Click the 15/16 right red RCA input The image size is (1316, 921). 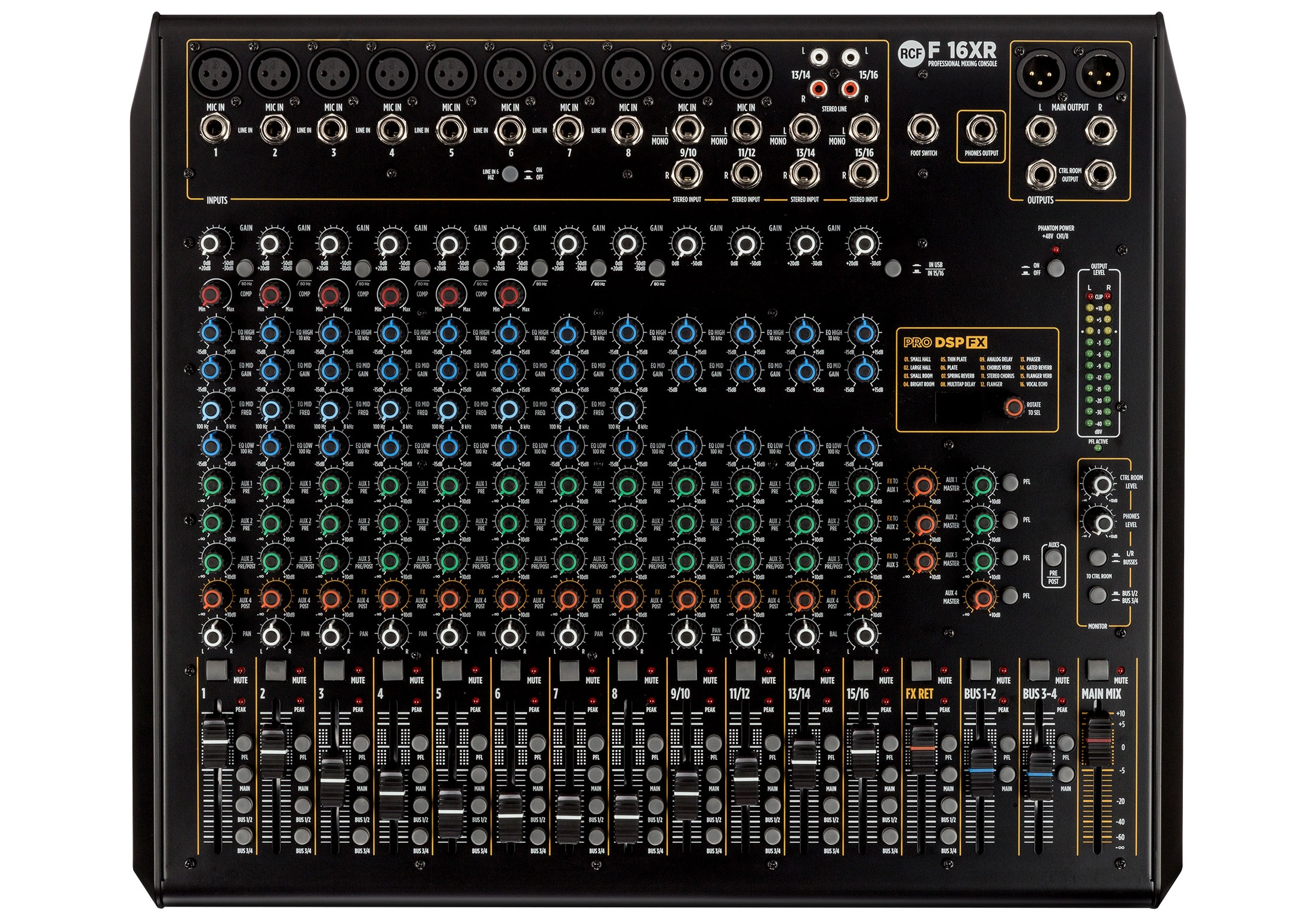(849, 90)
